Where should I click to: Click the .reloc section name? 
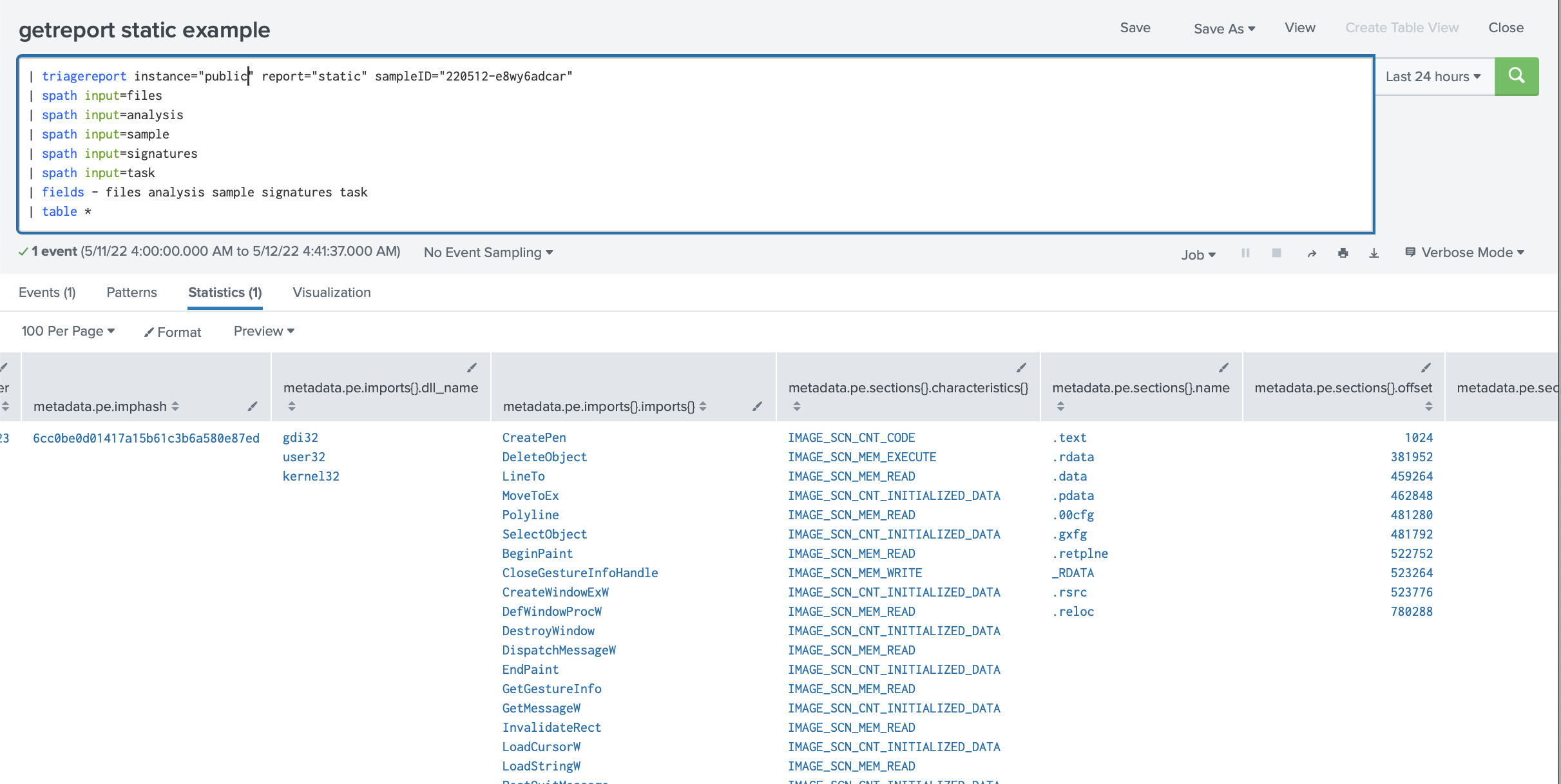[1073, 611]
